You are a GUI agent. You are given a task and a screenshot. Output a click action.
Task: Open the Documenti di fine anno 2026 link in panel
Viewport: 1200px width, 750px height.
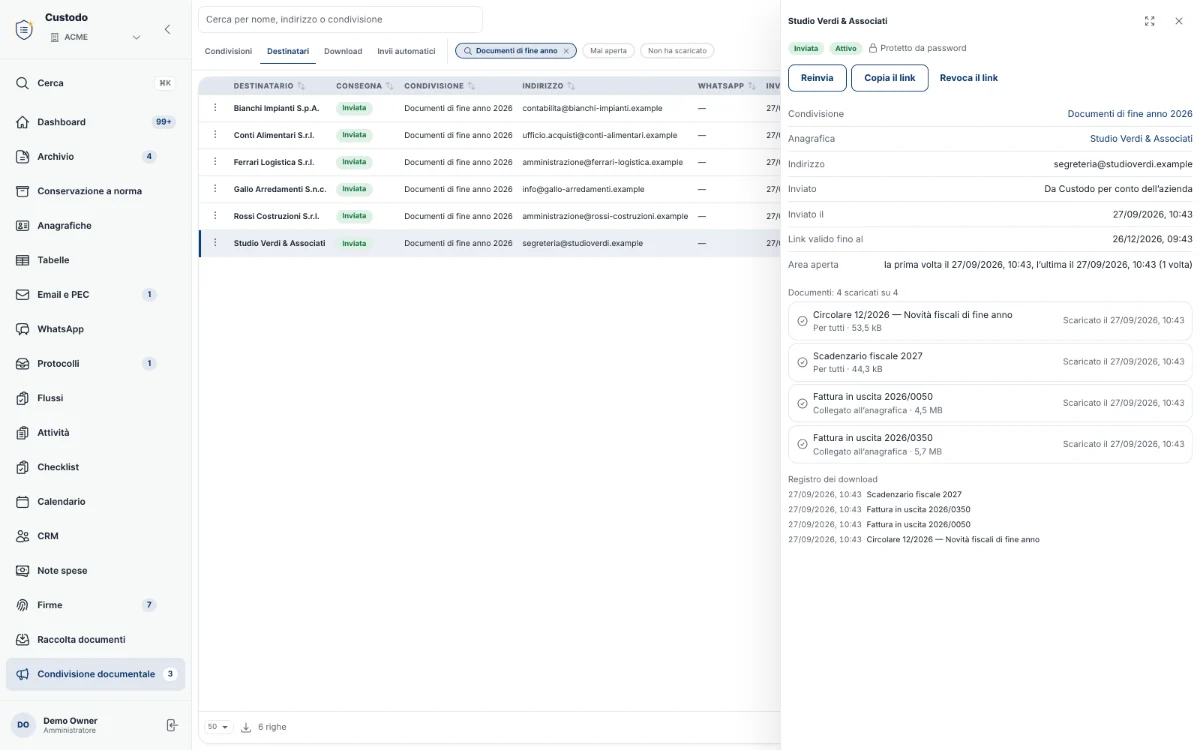point(1130,114)
